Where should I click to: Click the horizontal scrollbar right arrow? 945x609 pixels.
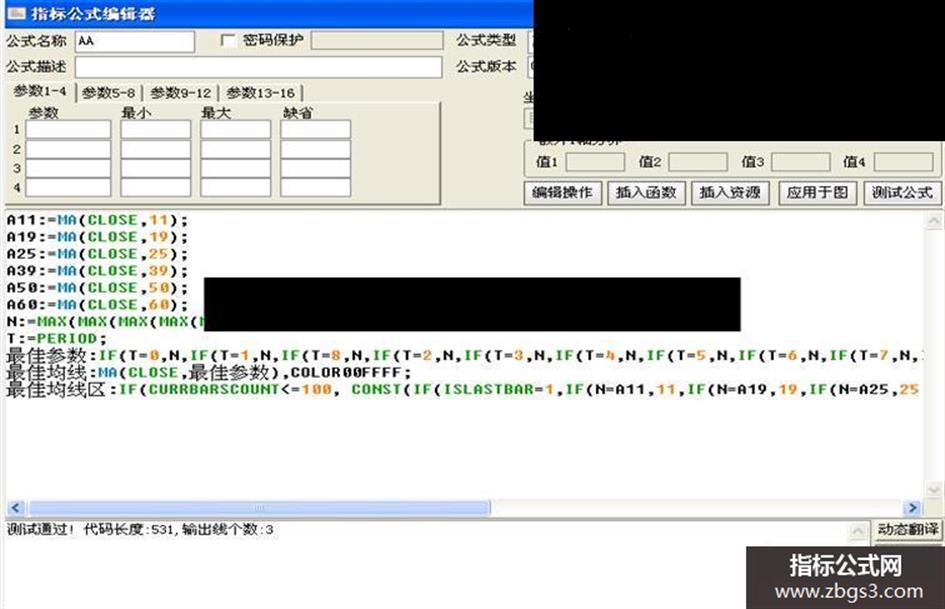pos(912,508)
